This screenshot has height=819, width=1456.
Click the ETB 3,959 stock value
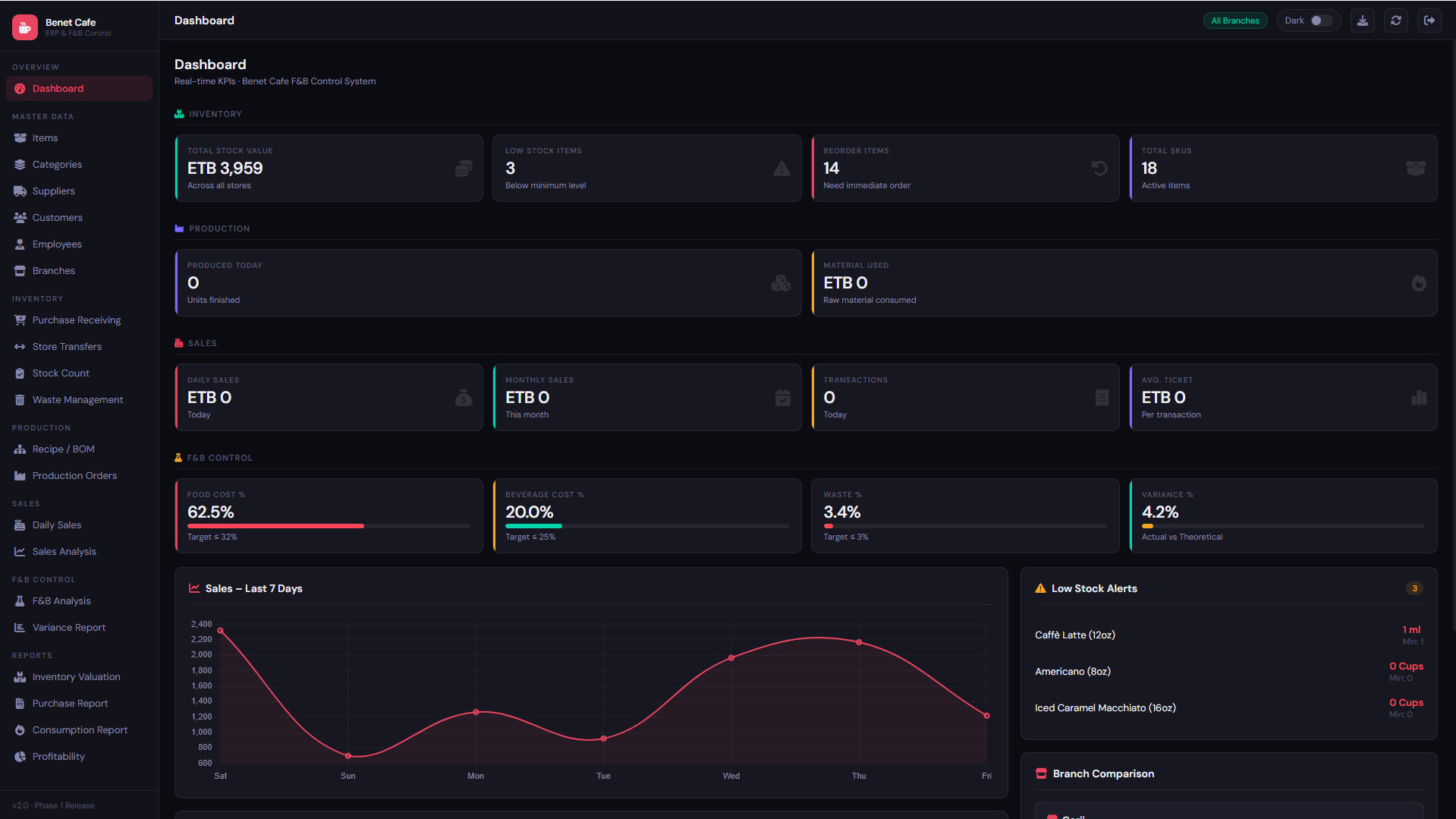click(225, 169)
